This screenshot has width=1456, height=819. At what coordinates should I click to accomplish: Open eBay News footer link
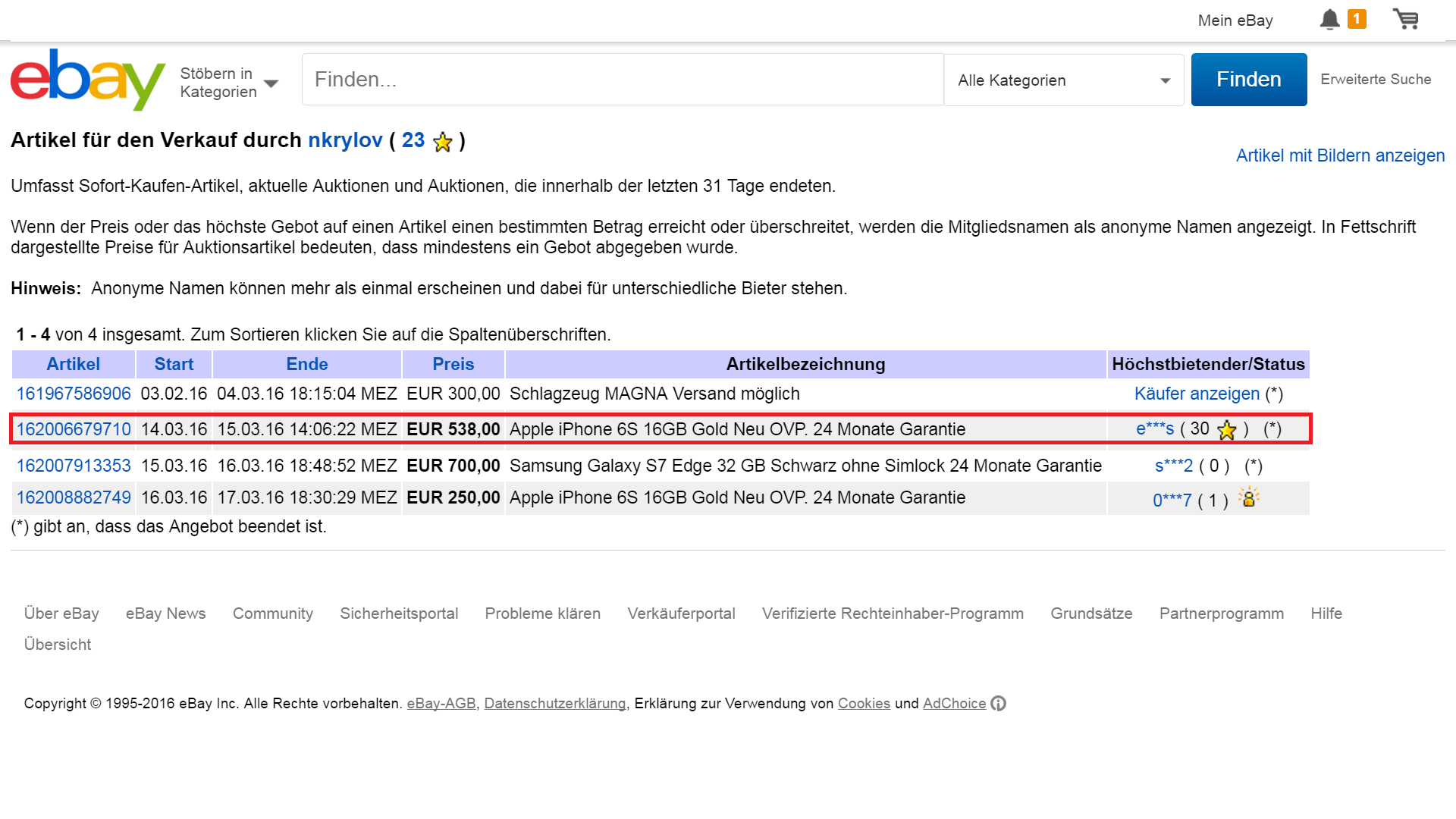coord(165,613)
